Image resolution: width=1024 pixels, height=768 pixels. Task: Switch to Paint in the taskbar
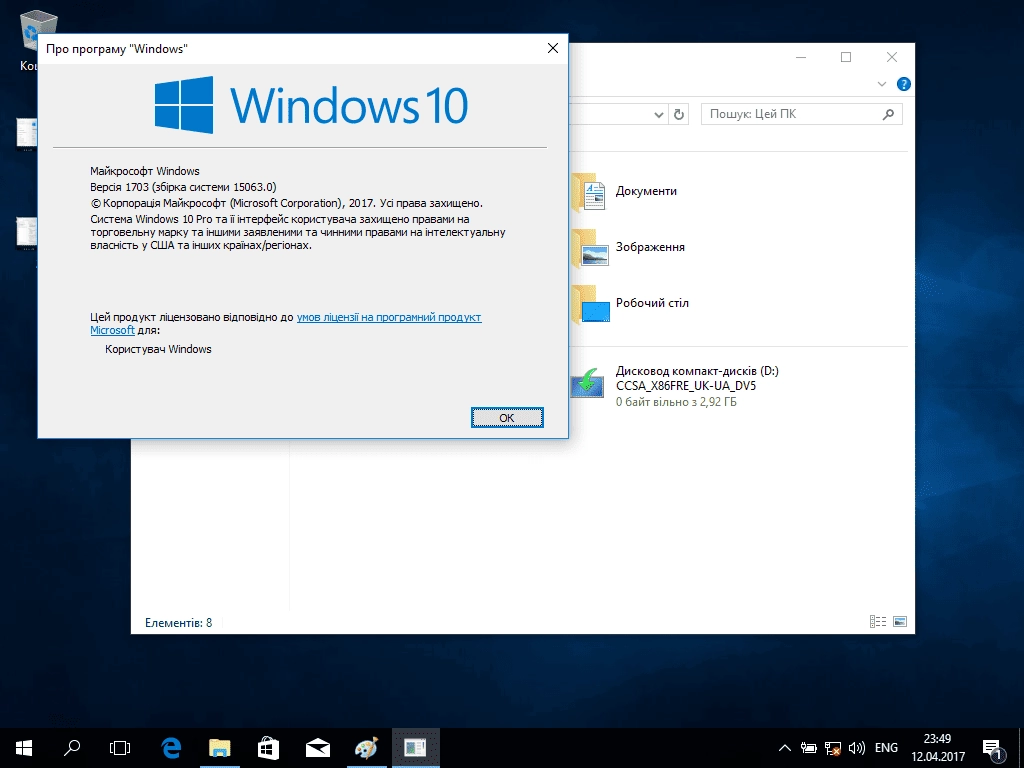pos(366,748)
